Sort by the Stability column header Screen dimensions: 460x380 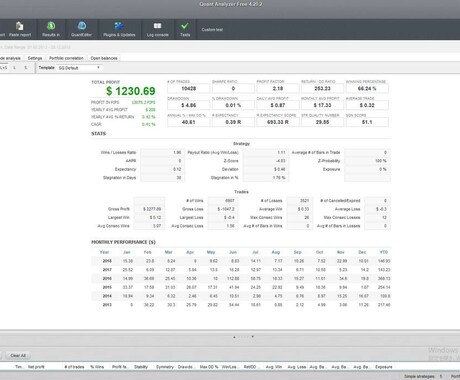pos(141,367)
